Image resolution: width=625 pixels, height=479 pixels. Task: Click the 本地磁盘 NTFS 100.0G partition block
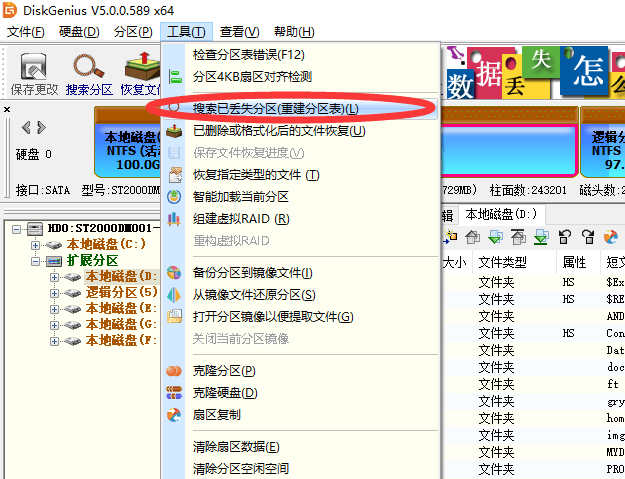point(128,143)
